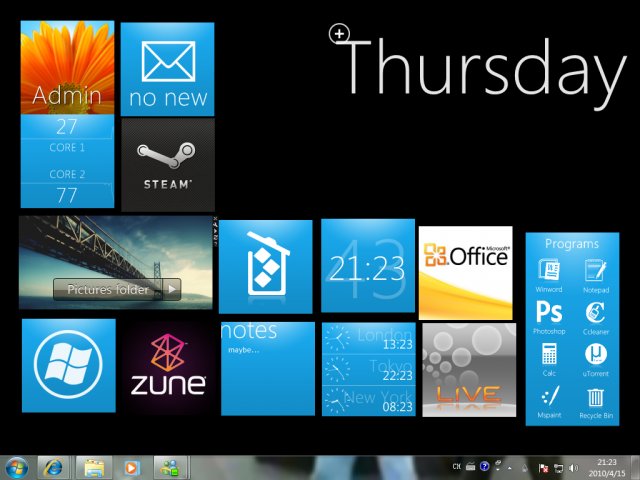Launch Winword from Programs panel
Viewport: 640px width, 480px height.
pyautogui.click(x=549, y=276)
